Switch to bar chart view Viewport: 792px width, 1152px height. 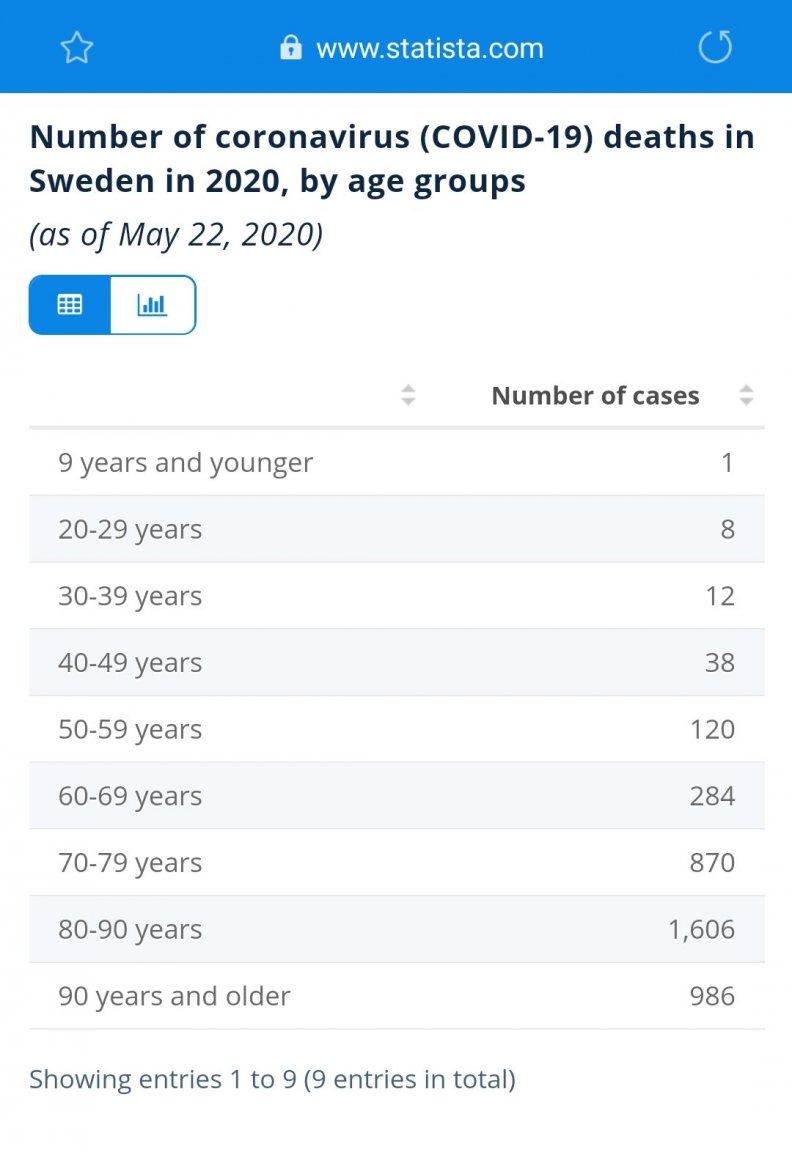click(x=152, y=305)
